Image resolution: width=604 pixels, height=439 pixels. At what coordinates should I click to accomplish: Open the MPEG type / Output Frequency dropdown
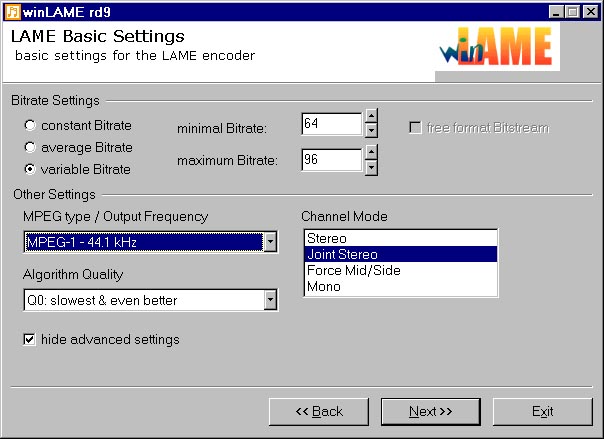coord(270,242)
